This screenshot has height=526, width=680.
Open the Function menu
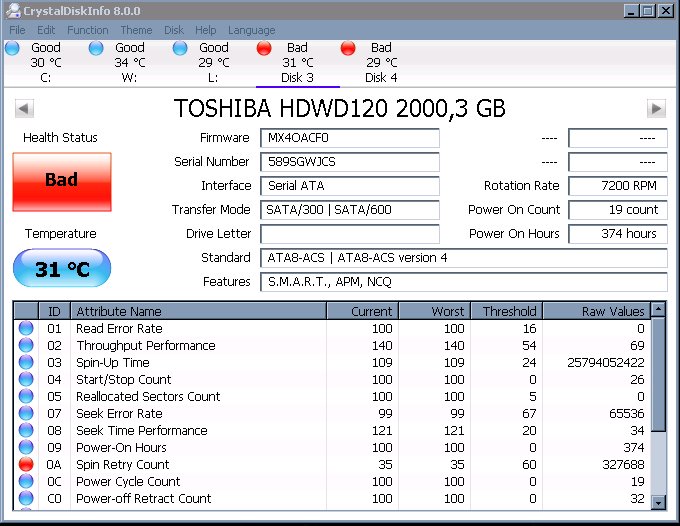pos(88,30)
